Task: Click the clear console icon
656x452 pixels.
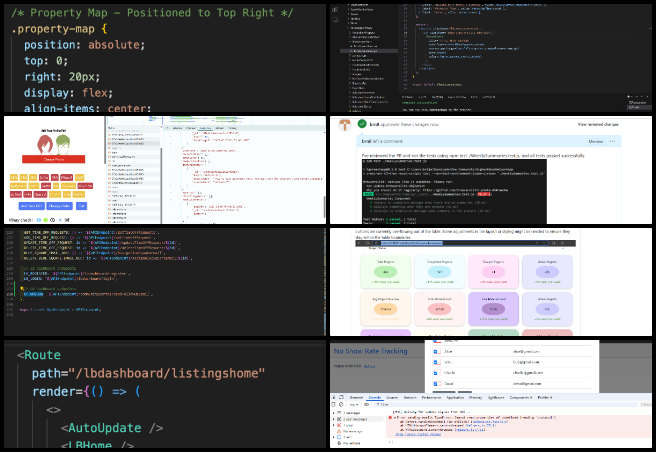Action: pos(341,404)
